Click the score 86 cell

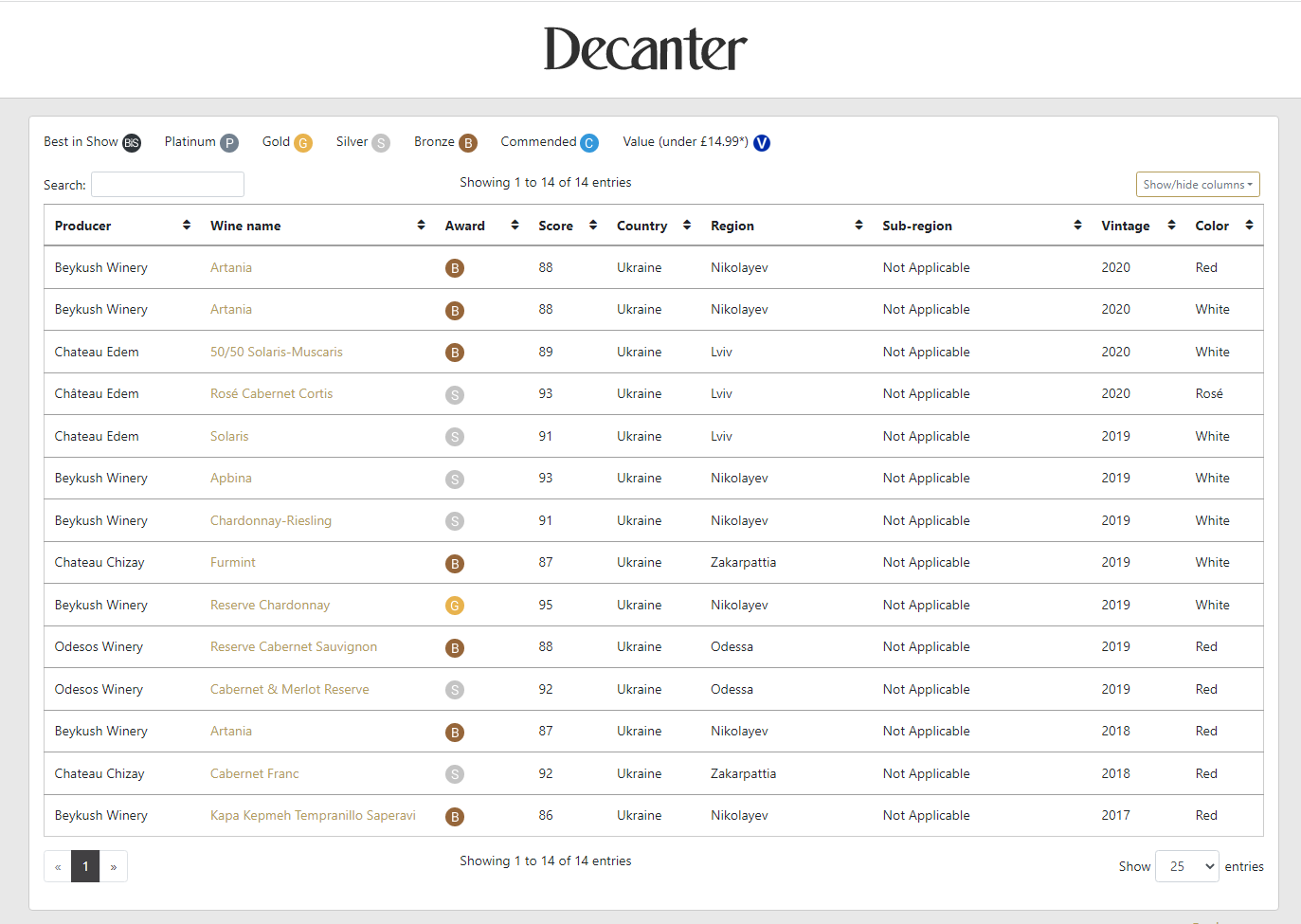pos(546,815)
